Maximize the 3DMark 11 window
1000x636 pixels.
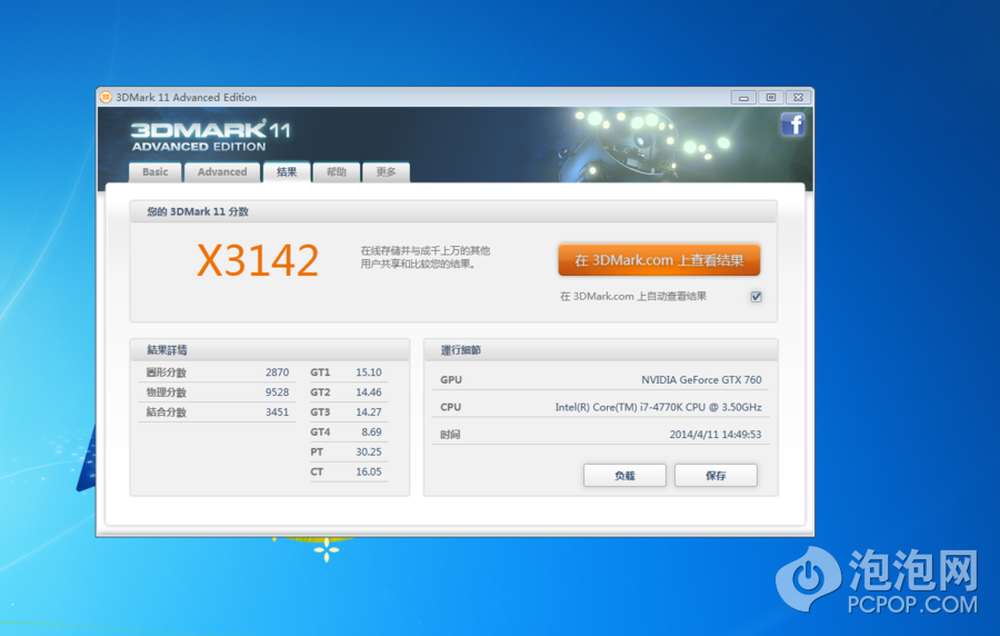(x=770, y=97)
